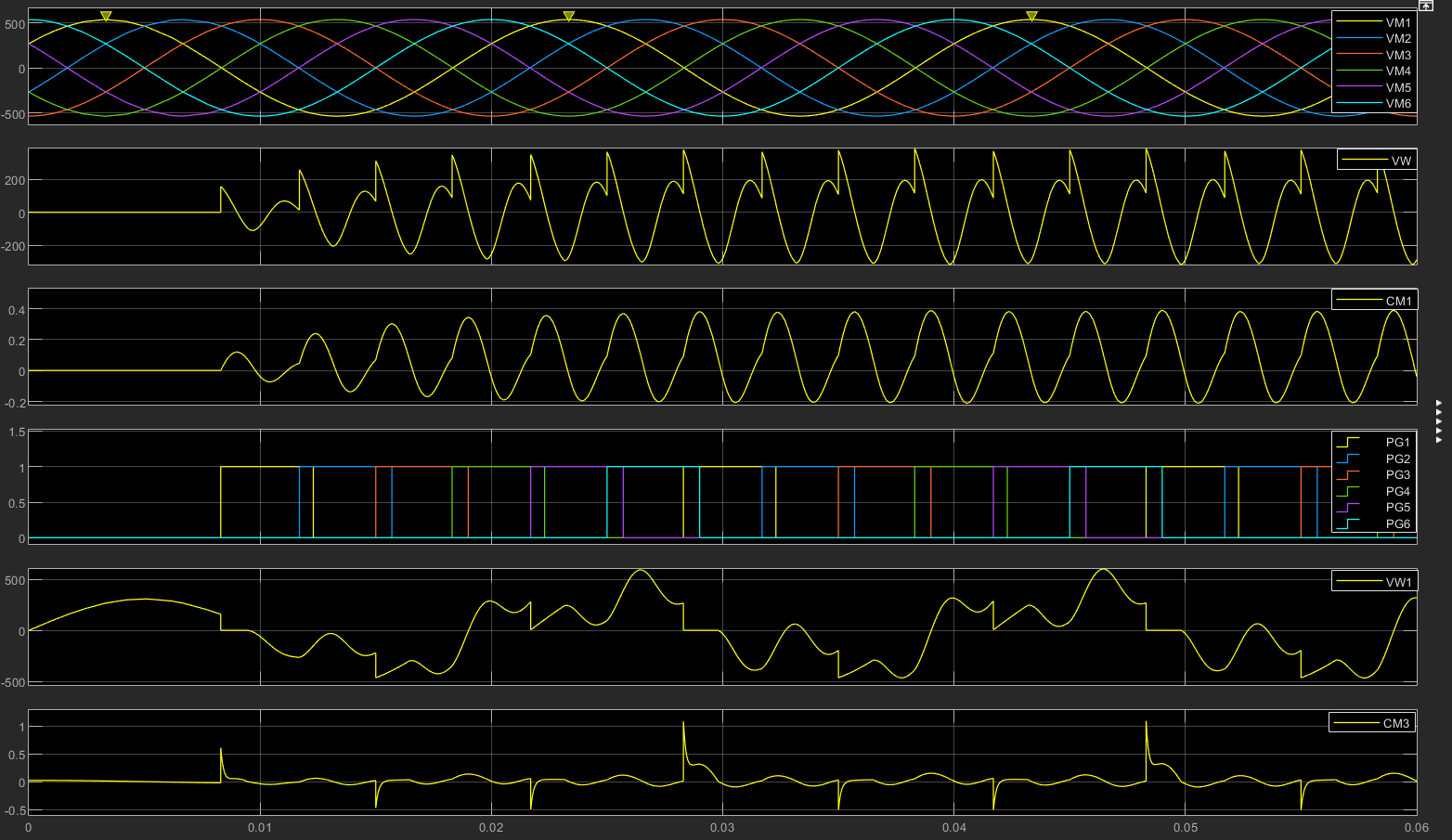Image resolution: width=1452 pixels, height=840 pixels.
Task: Expand the hidden side panel with the arrow column
Action: 1438,421
